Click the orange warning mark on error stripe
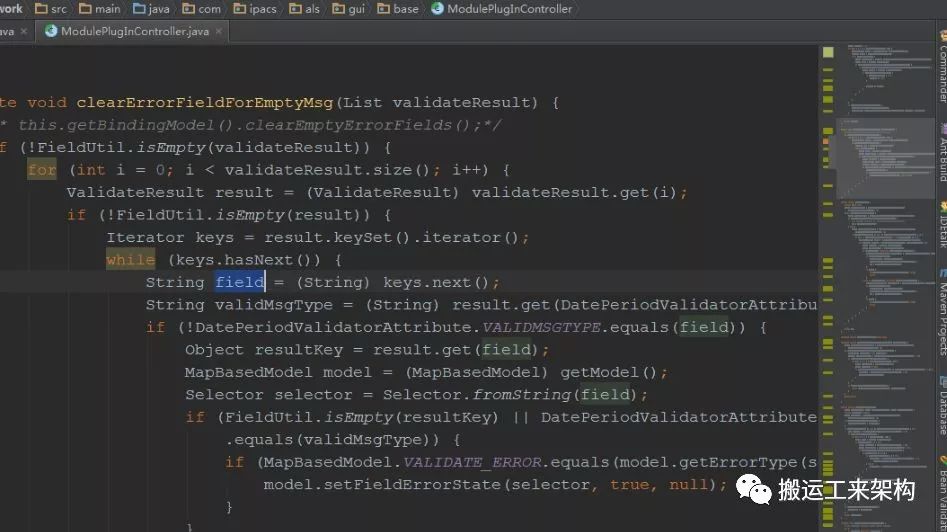The image size is (947, 532). pyautogui.click(x=826, y=141)
